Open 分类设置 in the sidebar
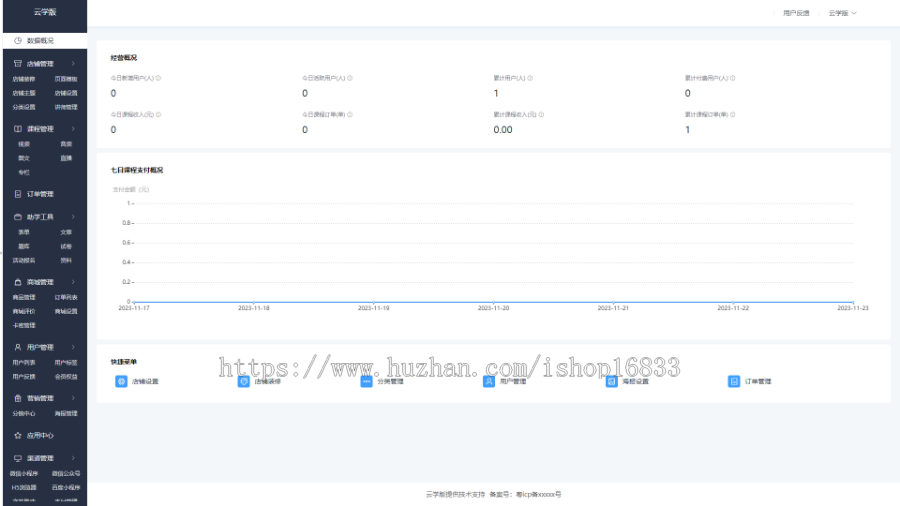 [x=24, y=107]
